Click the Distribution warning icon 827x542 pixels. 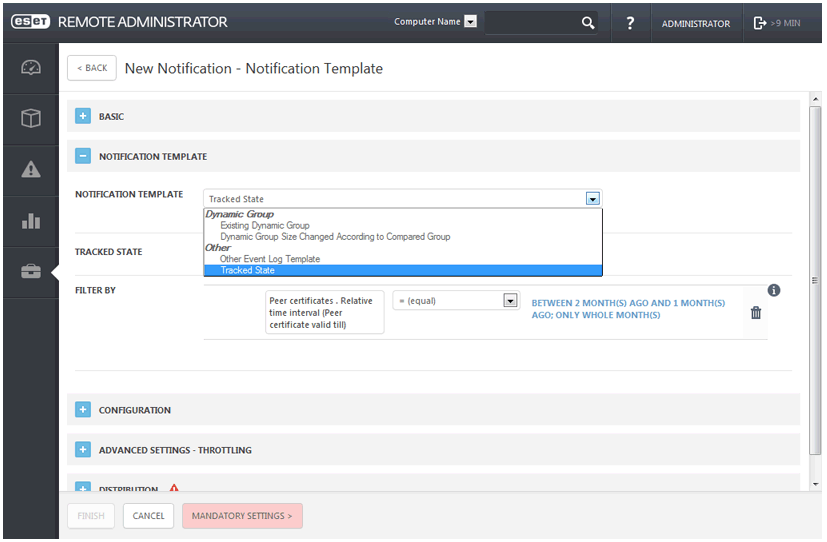point(174,488)
